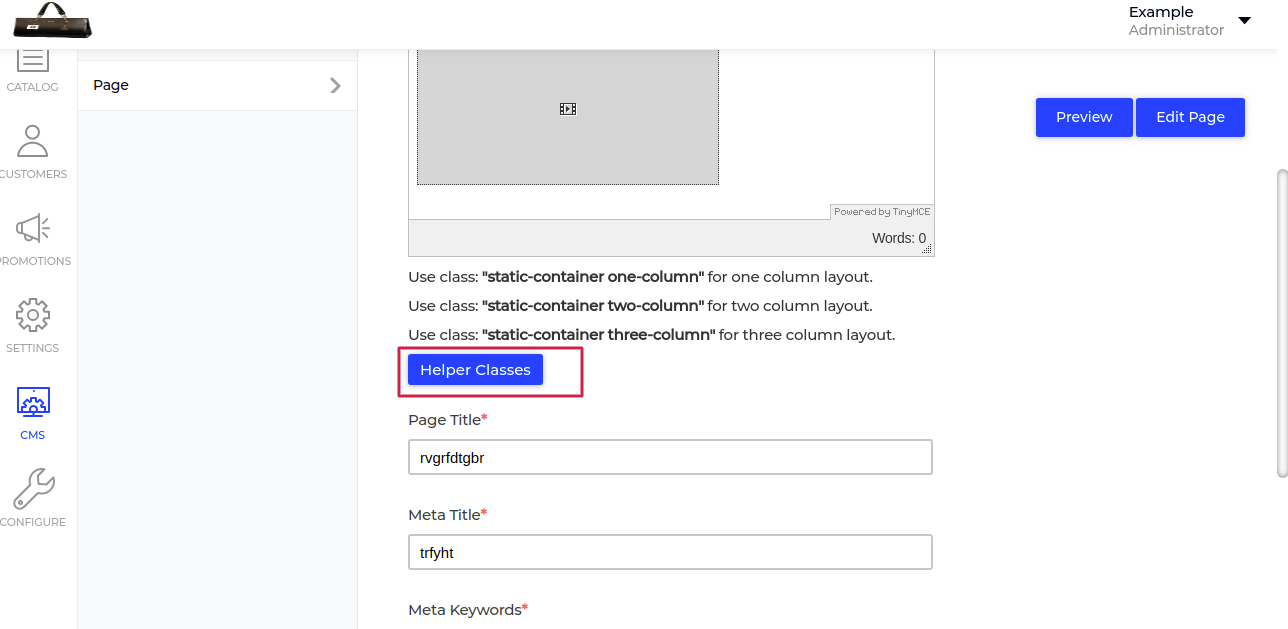The image size is (1288, 629).
Task: Click the 'static-container two-column' hint text
Action: pos(593,306)
